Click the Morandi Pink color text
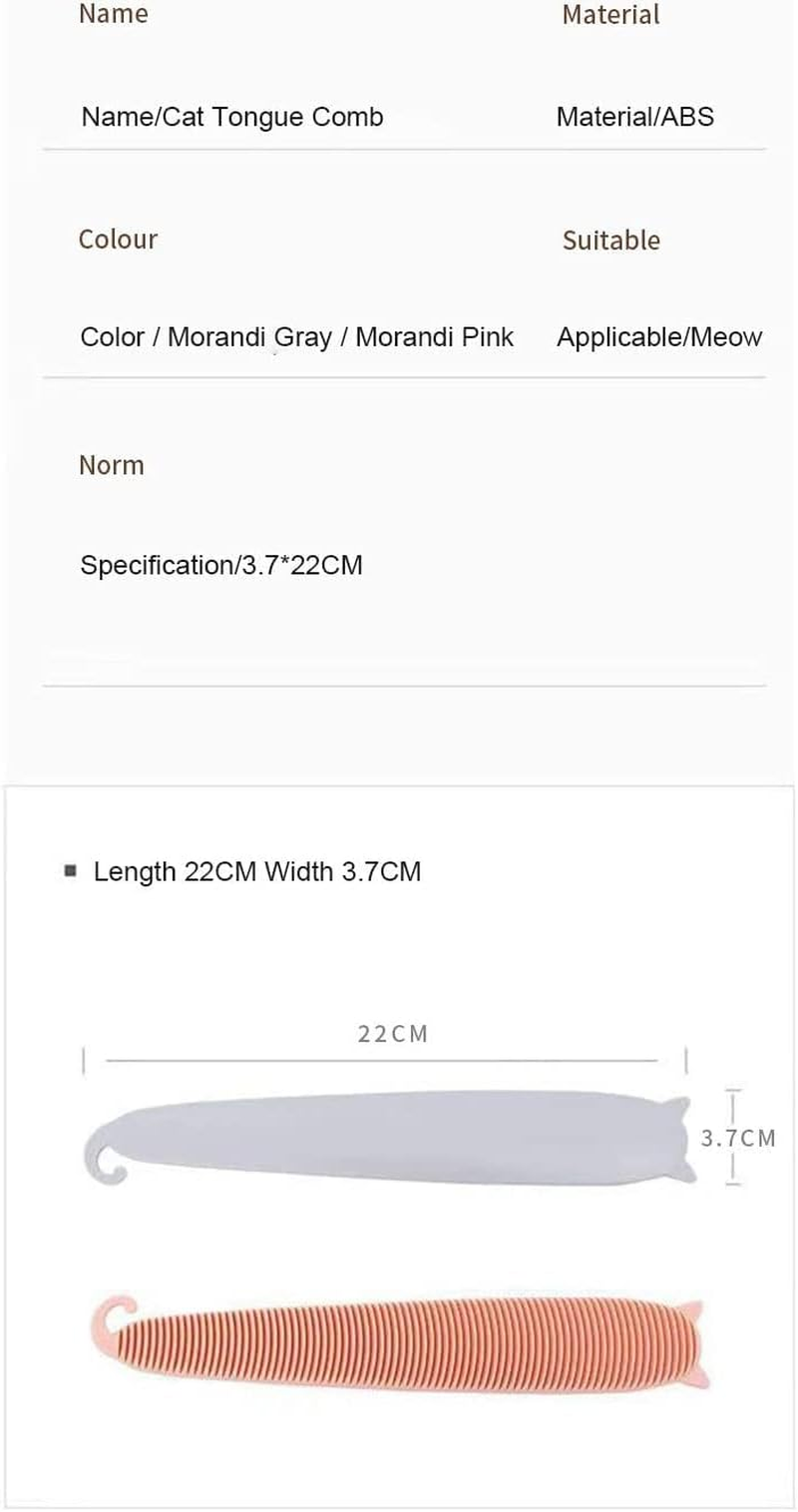 434,337
